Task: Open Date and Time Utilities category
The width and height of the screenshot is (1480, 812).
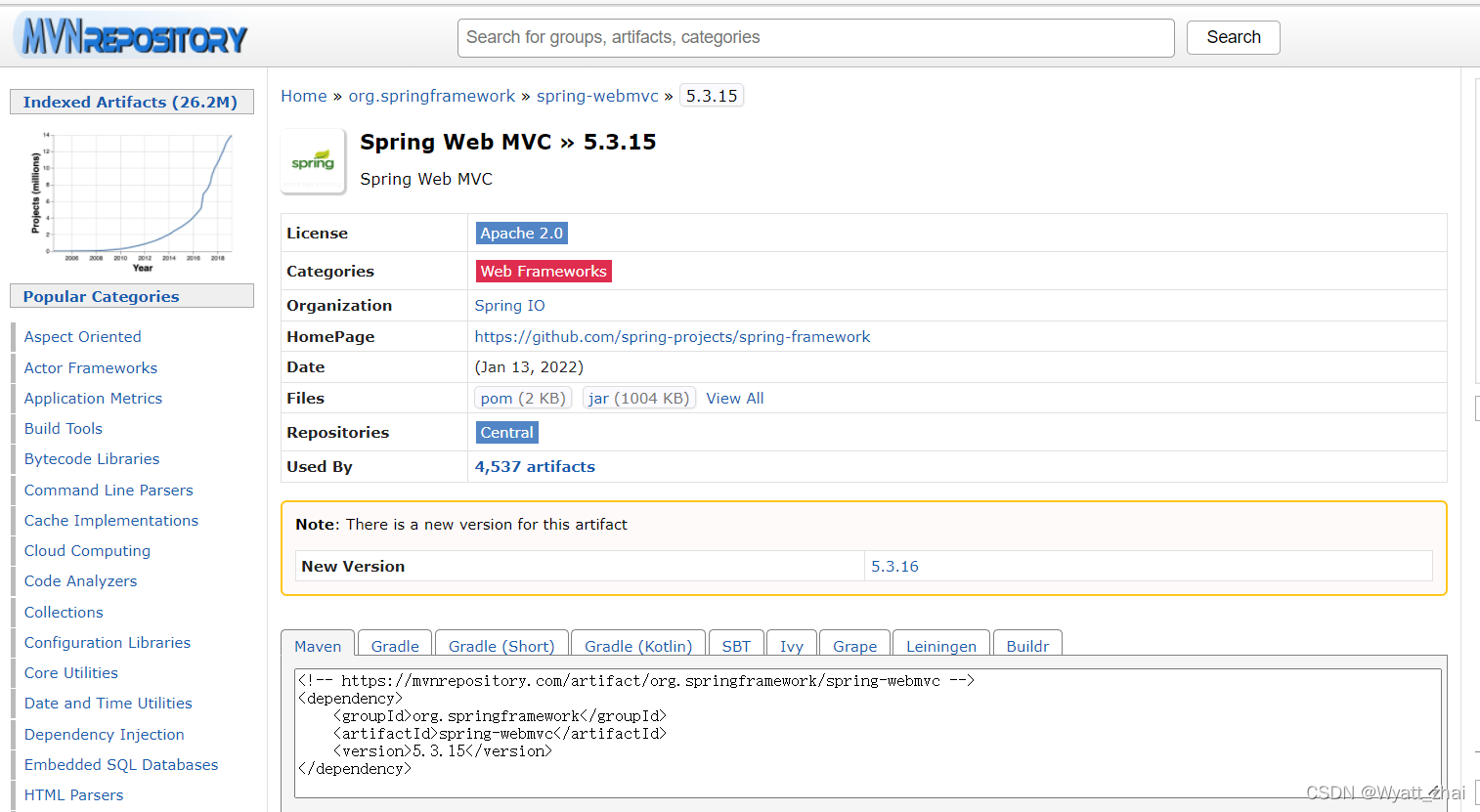Action: (x=109, y=704)
